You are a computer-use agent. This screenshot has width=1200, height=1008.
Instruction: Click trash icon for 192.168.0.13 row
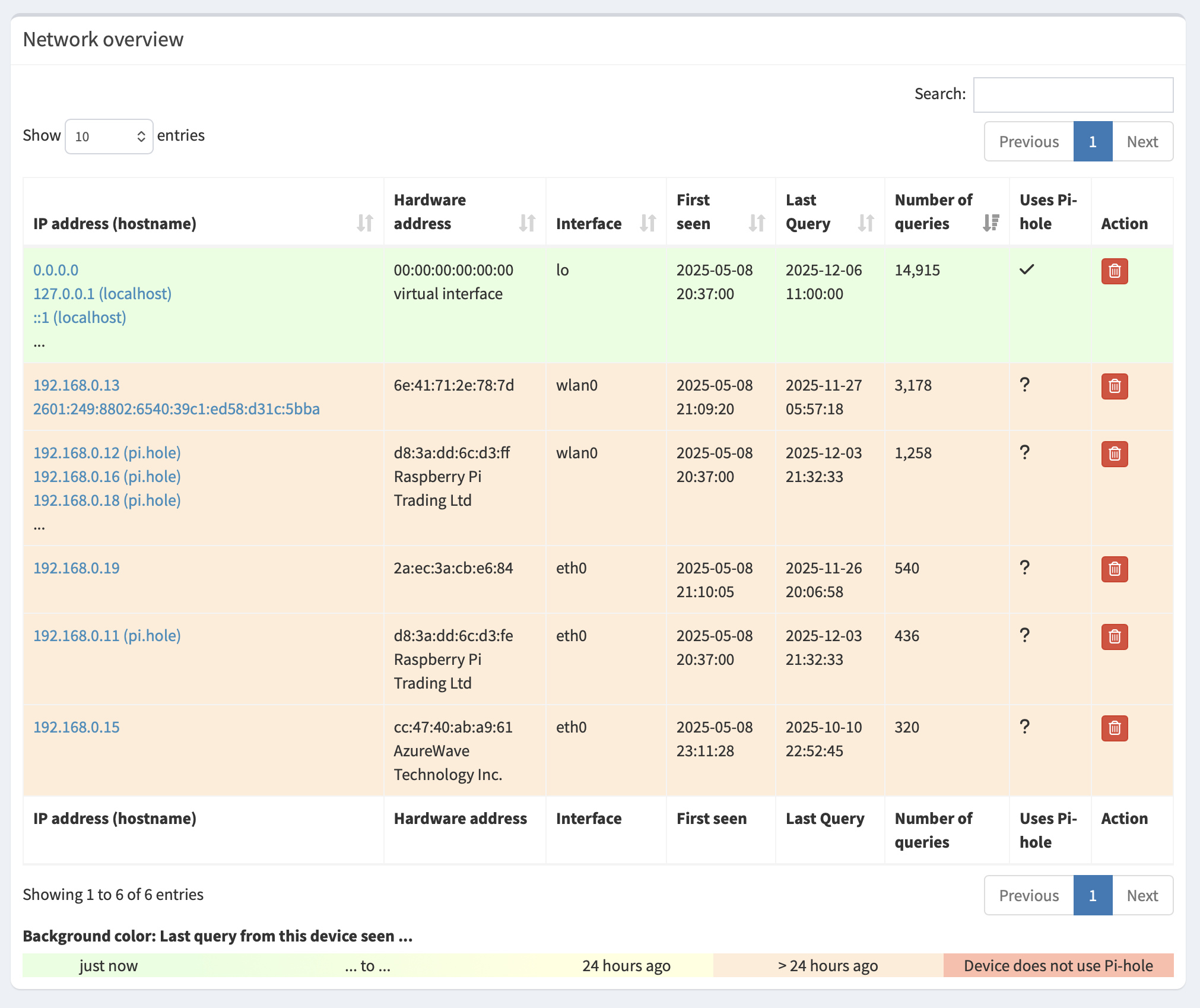1114,386
